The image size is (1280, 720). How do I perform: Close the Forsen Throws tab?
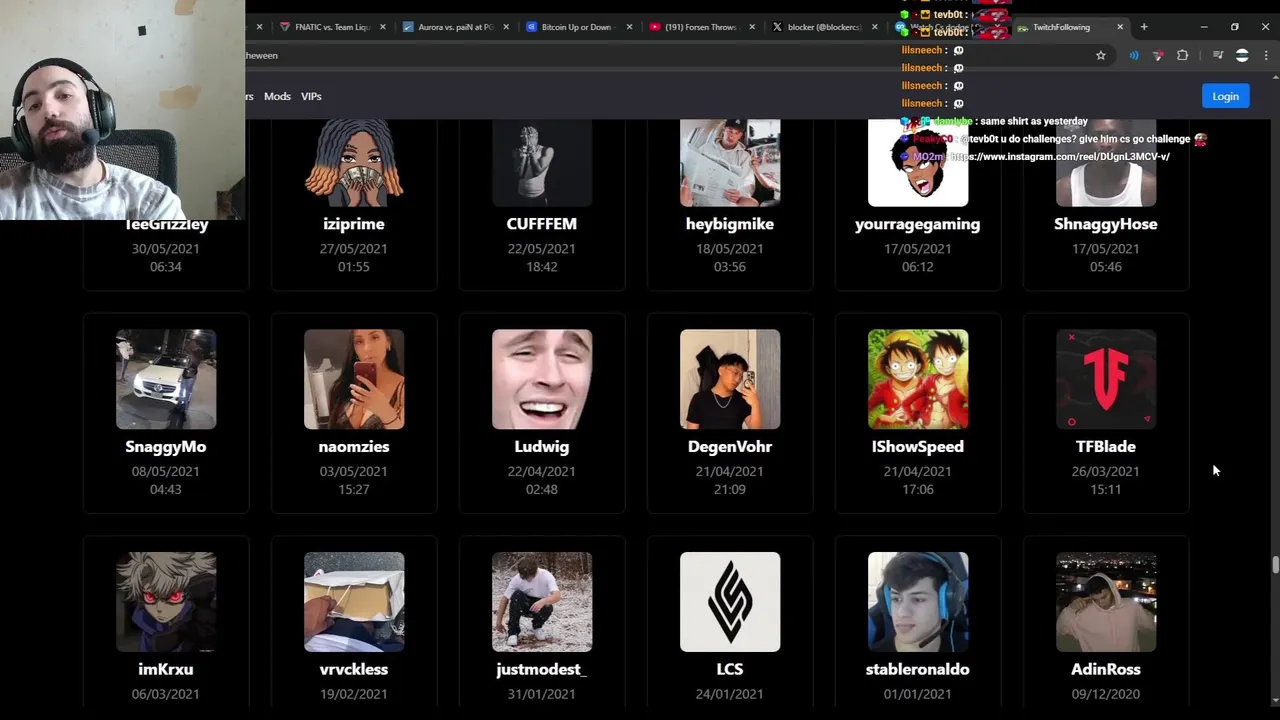[752, 27]
